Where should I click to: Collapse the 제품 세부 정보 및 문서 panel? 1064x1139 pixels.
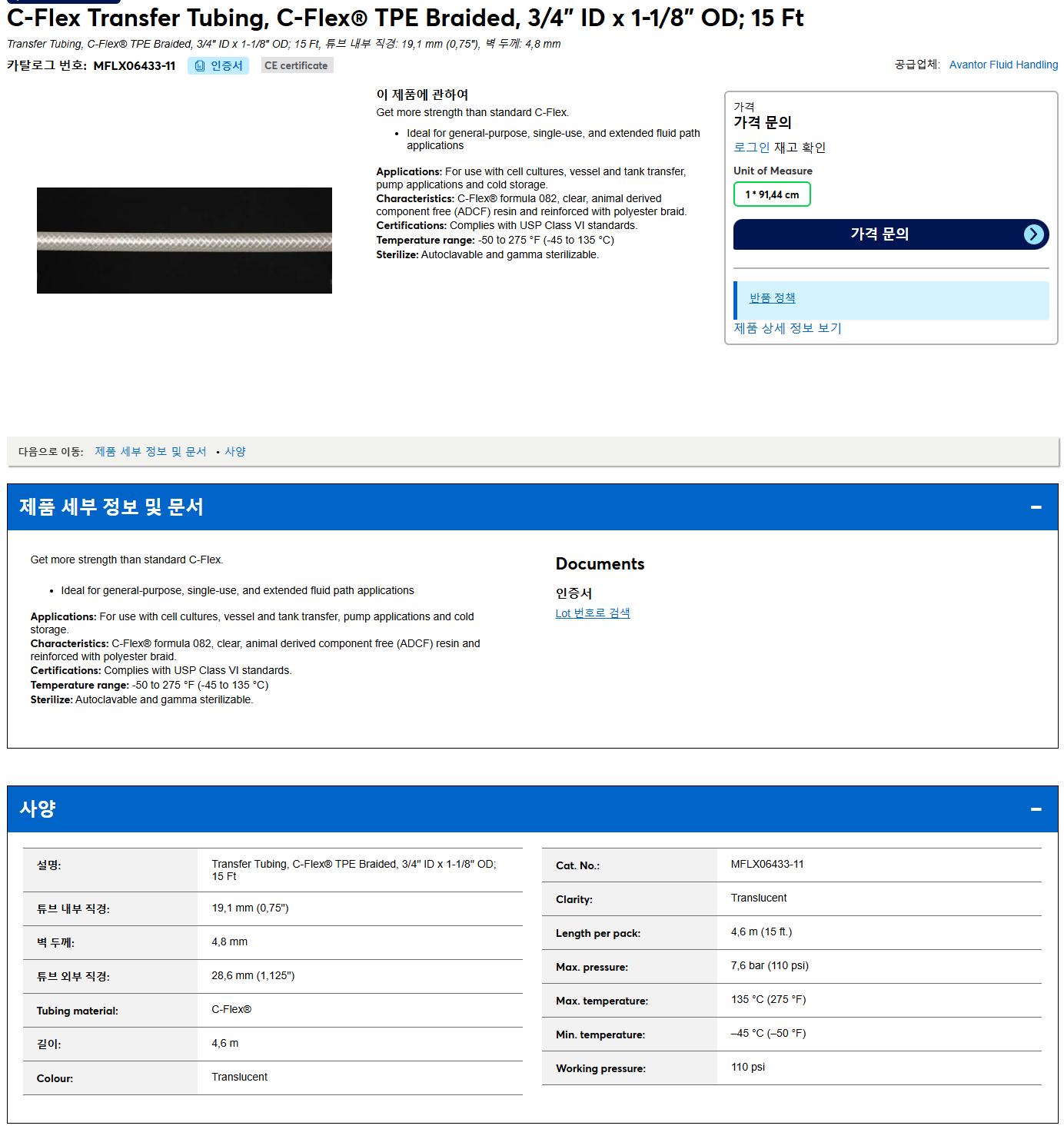tap(1036, 507)
